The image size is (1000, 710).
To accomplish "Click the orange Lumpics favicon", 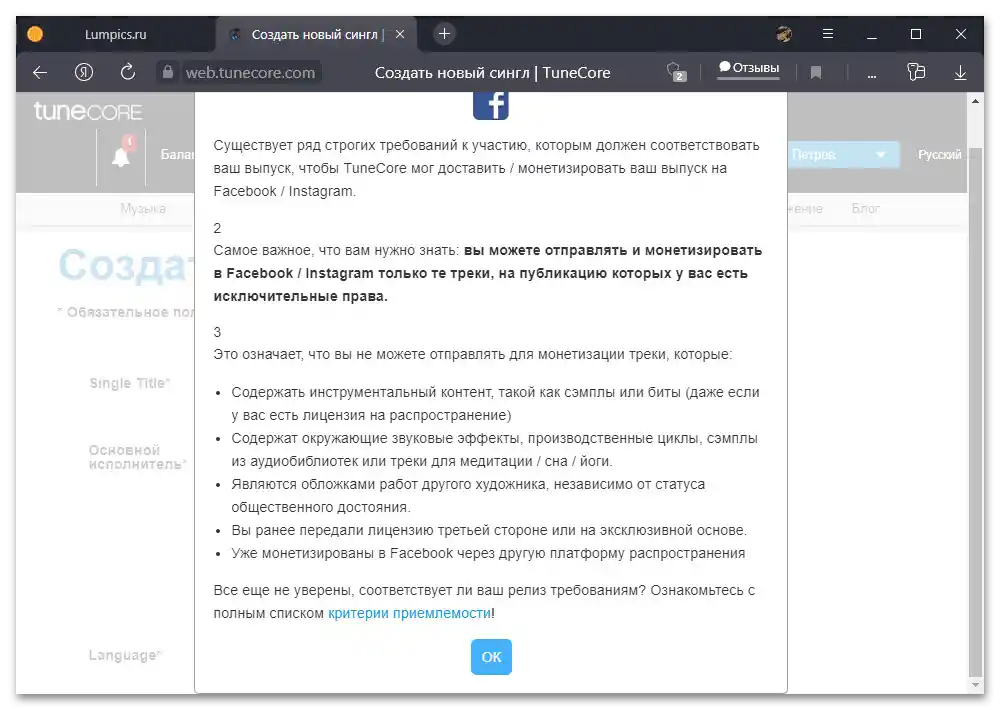I will pyautogui.click(x=35, y=34).
